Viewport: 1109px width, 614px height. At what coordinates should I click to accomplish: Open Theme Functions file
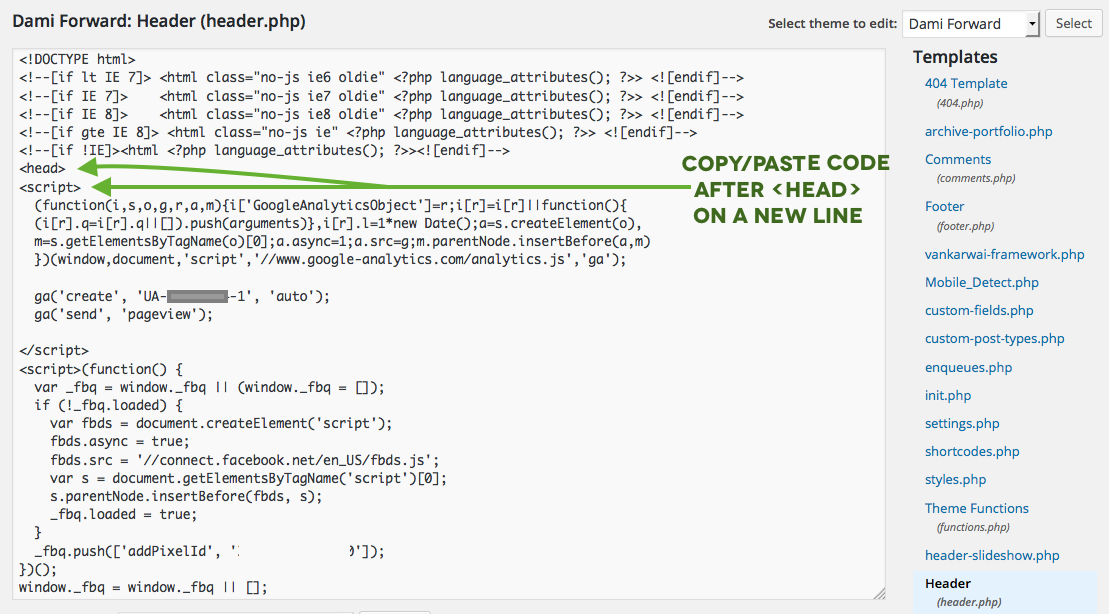pos(976,509)
